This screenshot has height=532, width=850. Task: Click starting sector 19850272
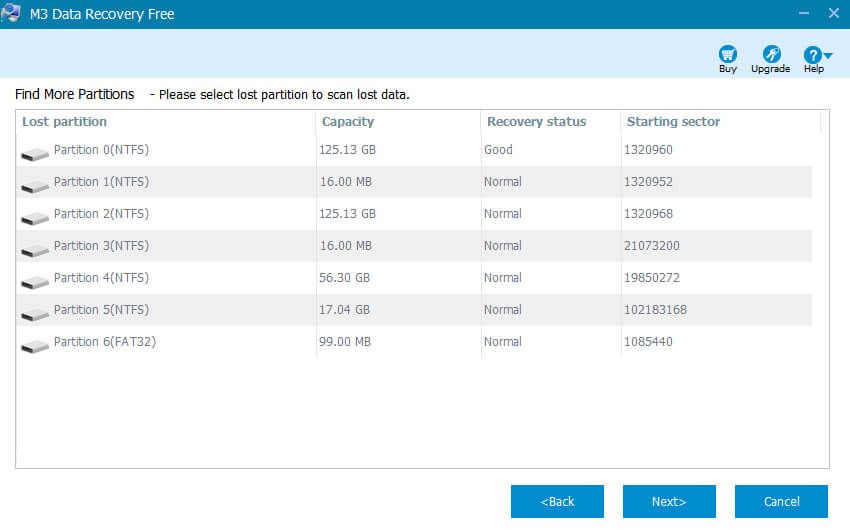click(x=652, y=278)
